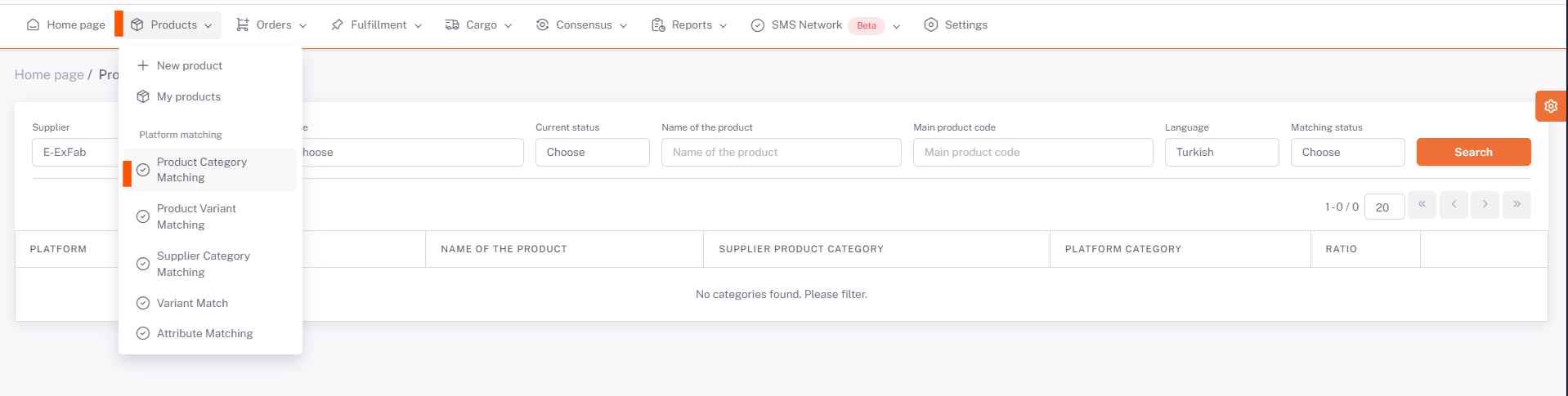This screenshot has width=1568, height=396.
Task: Click the Cargo truck icon
Action: click(x=452, y=25)
